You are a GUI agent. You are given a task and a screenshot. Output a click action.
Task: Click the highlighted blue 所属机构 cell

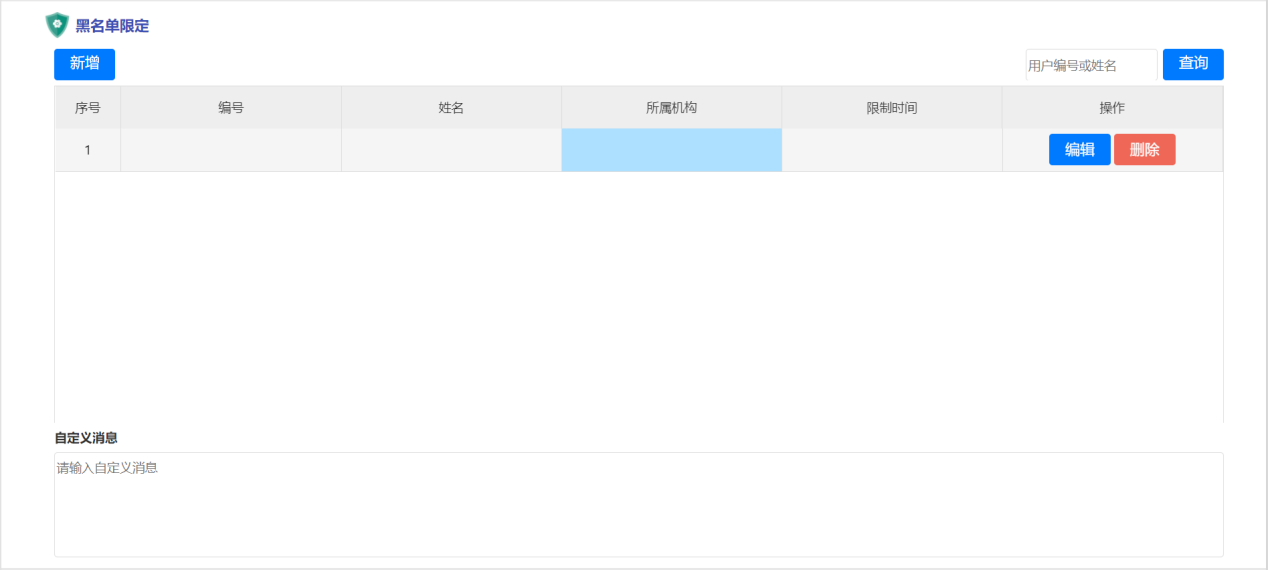click(x=671, y=150)
